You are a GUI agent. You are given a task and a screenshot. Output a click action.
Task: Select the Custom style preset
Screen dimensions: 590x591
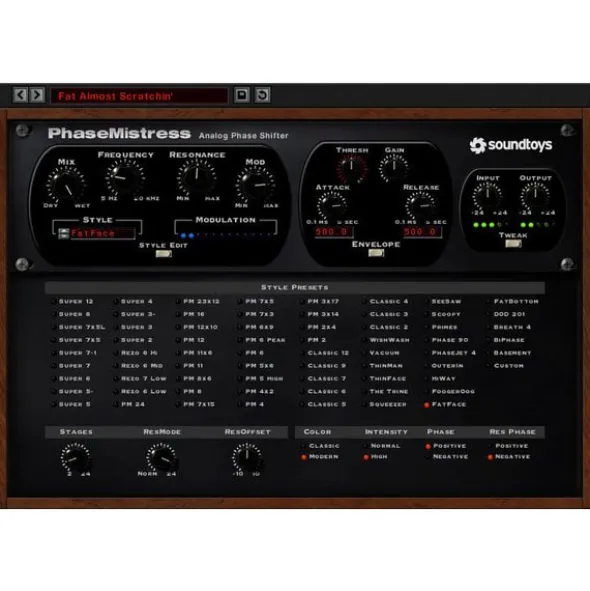506,366
